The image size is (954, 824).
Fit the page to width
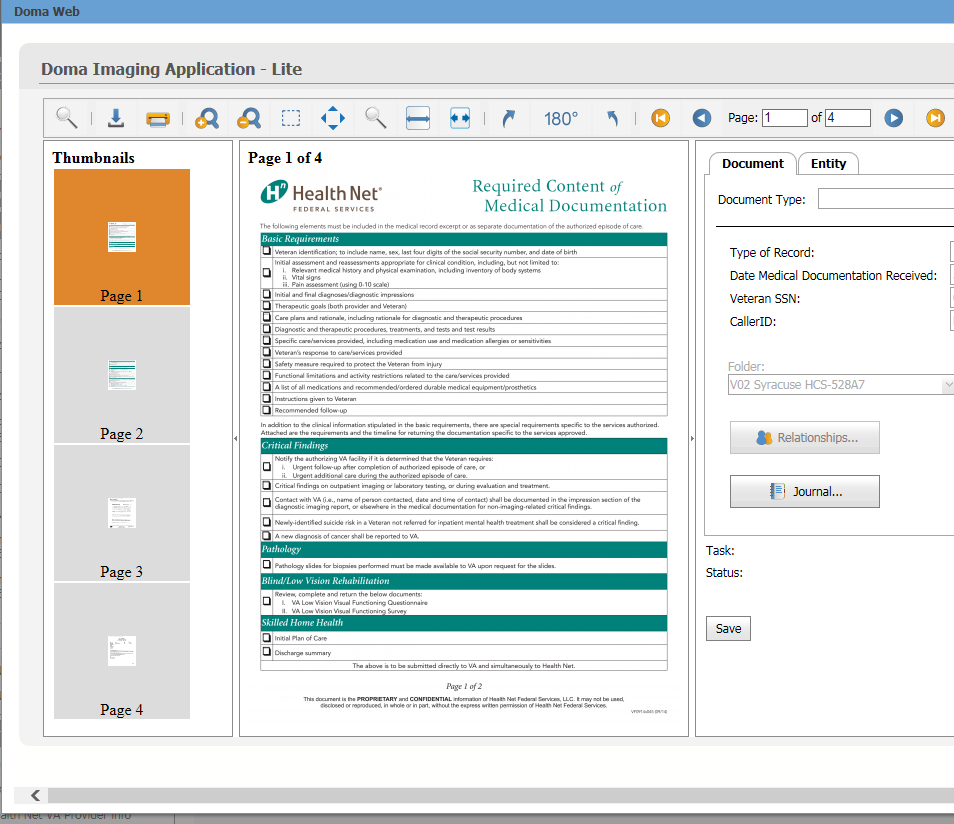(x=418, y=119)
